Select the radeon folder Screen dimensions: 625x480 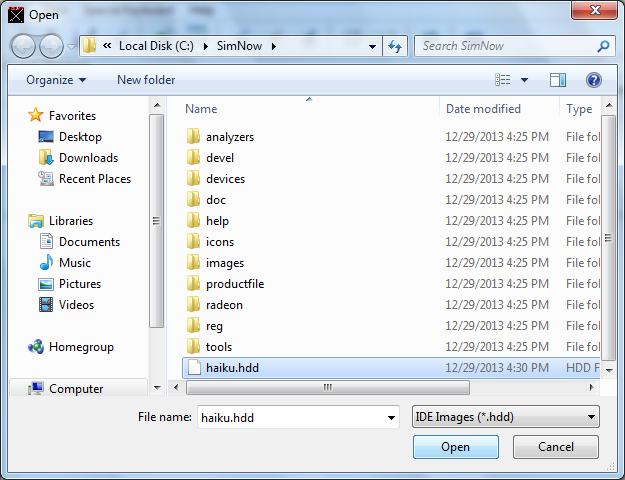(x=224, y=305)
